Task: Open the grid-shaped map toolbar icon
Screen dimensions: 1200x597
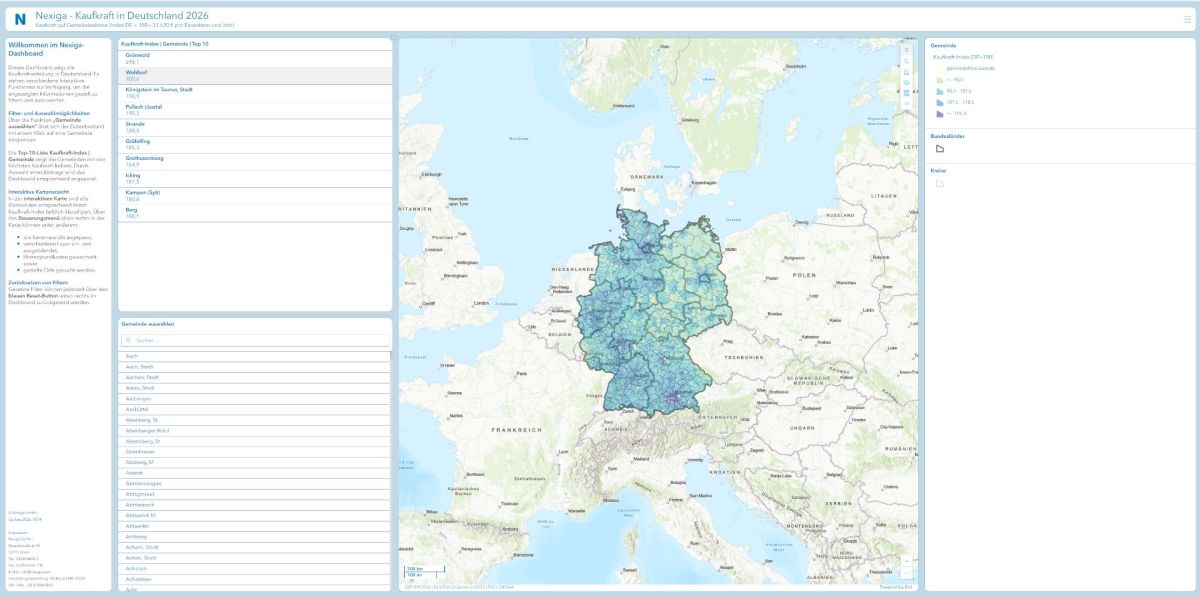Action: click(x=906, y=93)
